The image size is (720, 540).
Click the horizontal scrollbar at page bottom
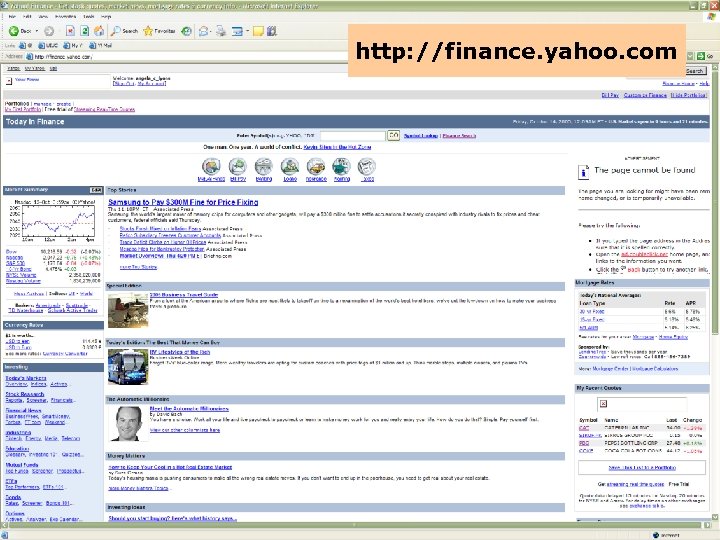pos(355,525)
